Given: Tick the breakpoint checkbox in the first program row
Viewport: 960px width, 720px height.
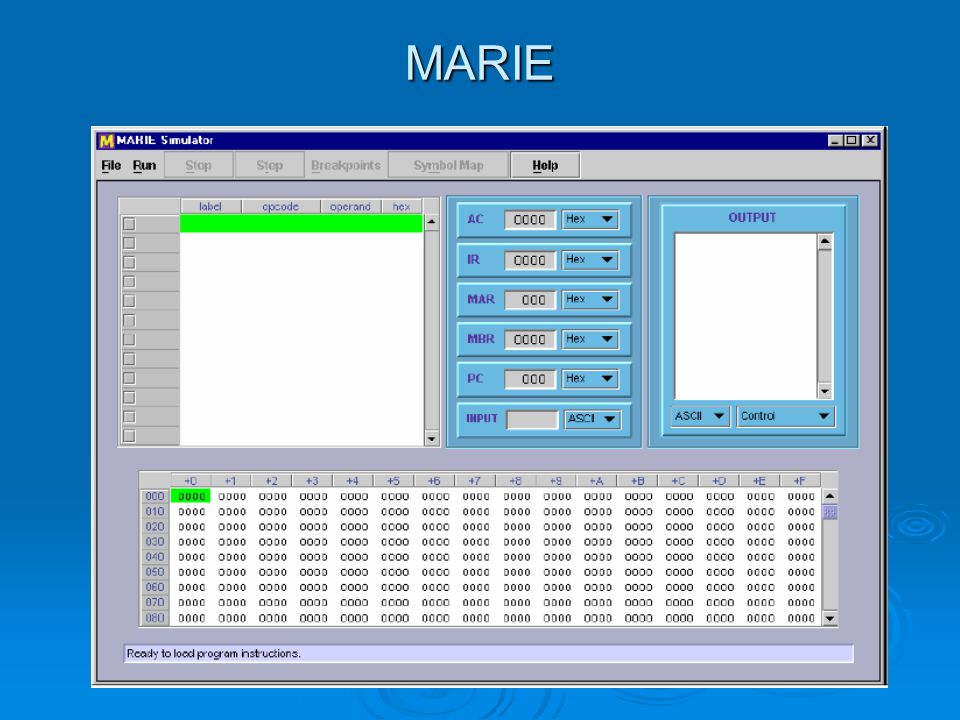Looking at the screenshot, I should (129, 223).
